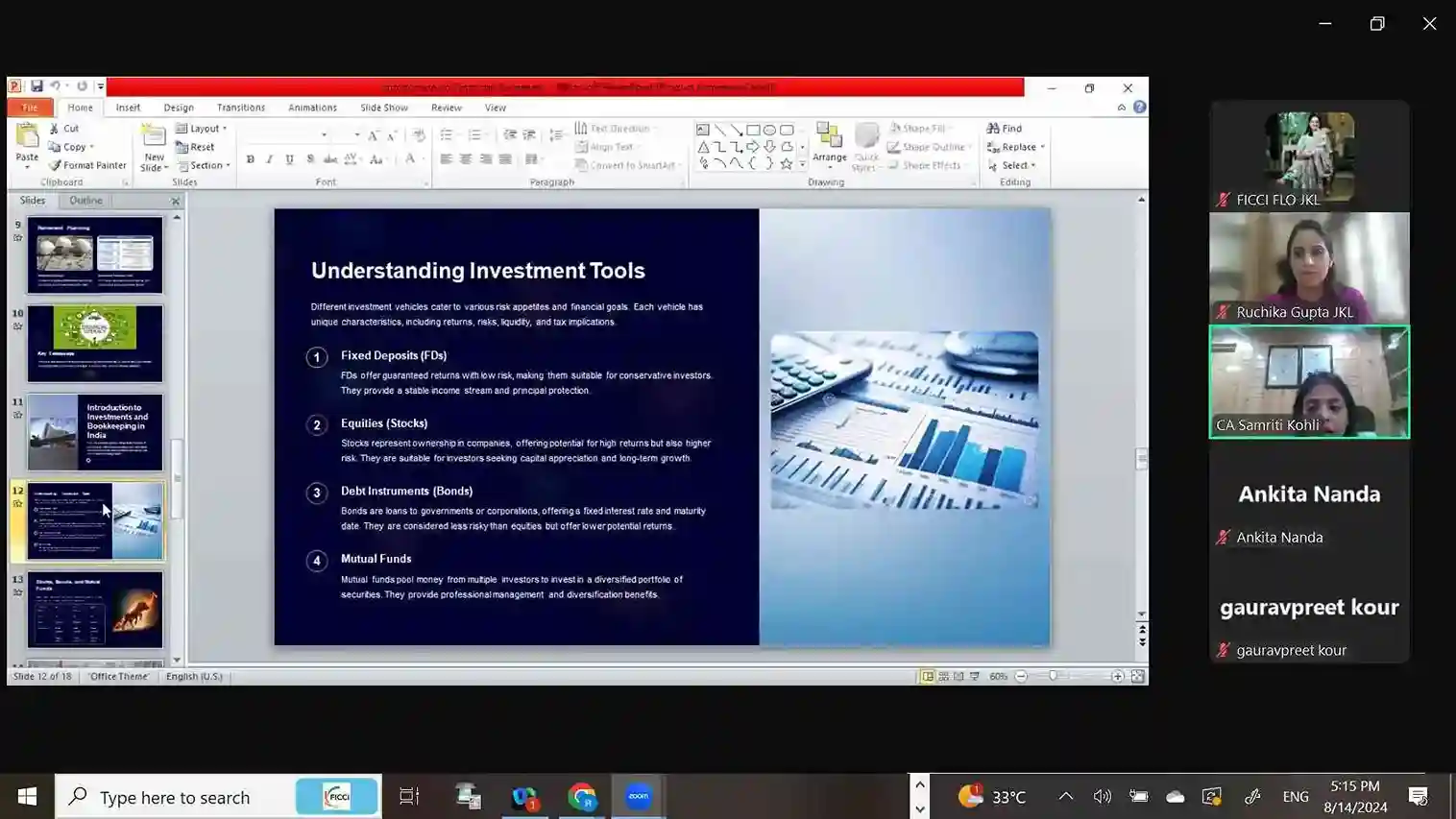This screenshot has height=819, width=1456.
Task: Select the Find binoculars icon
Action: (993, 128)
